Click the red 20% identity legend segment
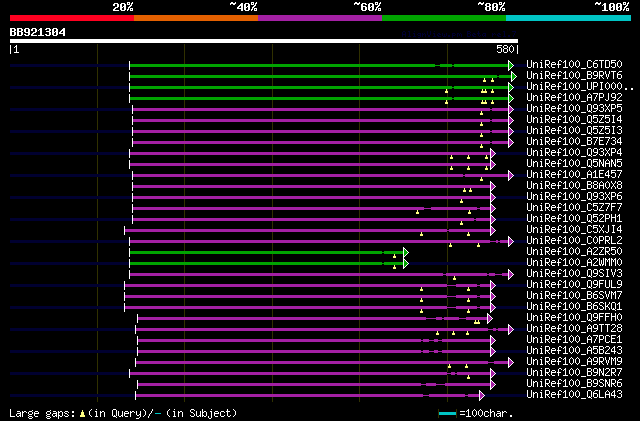 pos(72,18)
